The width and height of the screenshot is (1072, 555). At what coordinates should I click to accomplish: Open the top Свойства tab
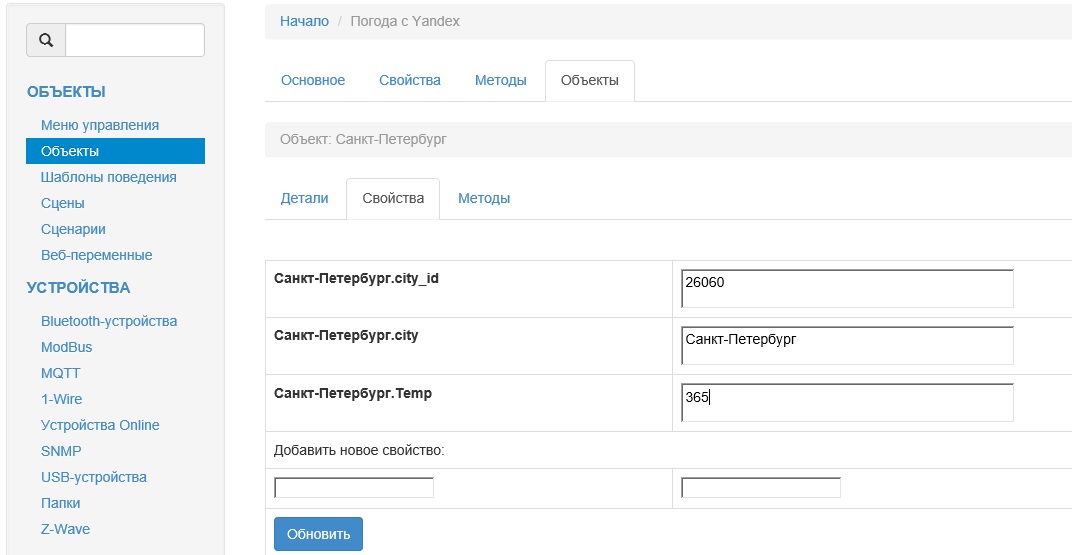410,81
